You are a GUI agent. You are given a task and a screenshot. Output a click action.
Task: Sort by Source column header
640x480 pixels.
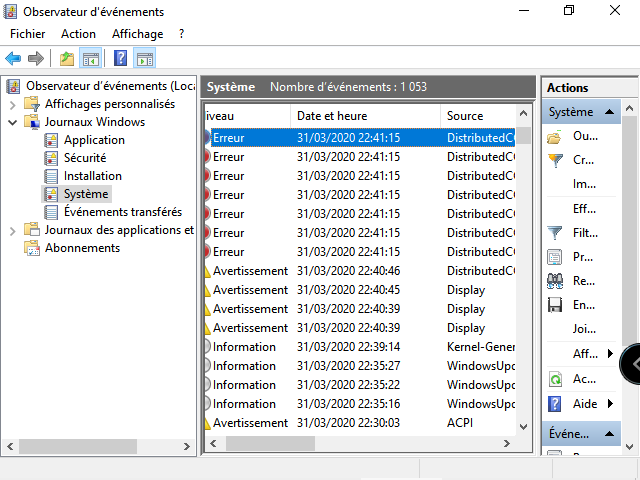[x=478, y=116]
